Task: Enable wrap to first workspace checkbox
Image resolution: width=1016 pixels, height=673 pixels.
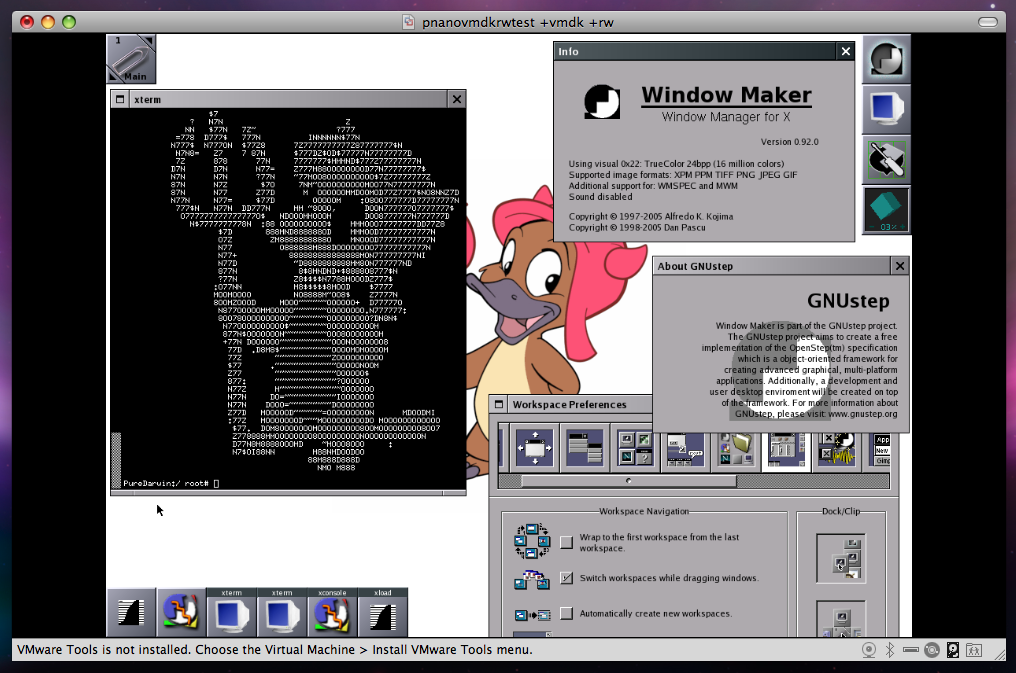Action: click(x=566, y=542)
